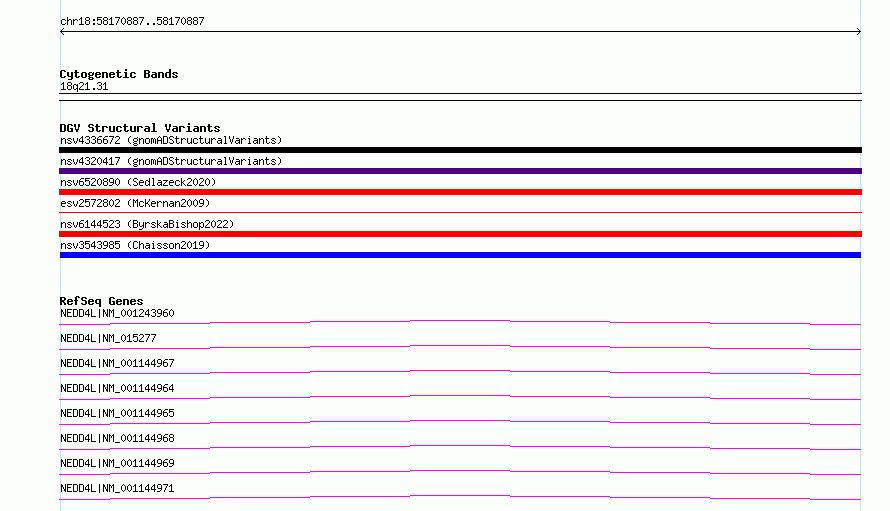
Task: Click the magenta gene line under NM_015277
Action: tap(460, 347)
